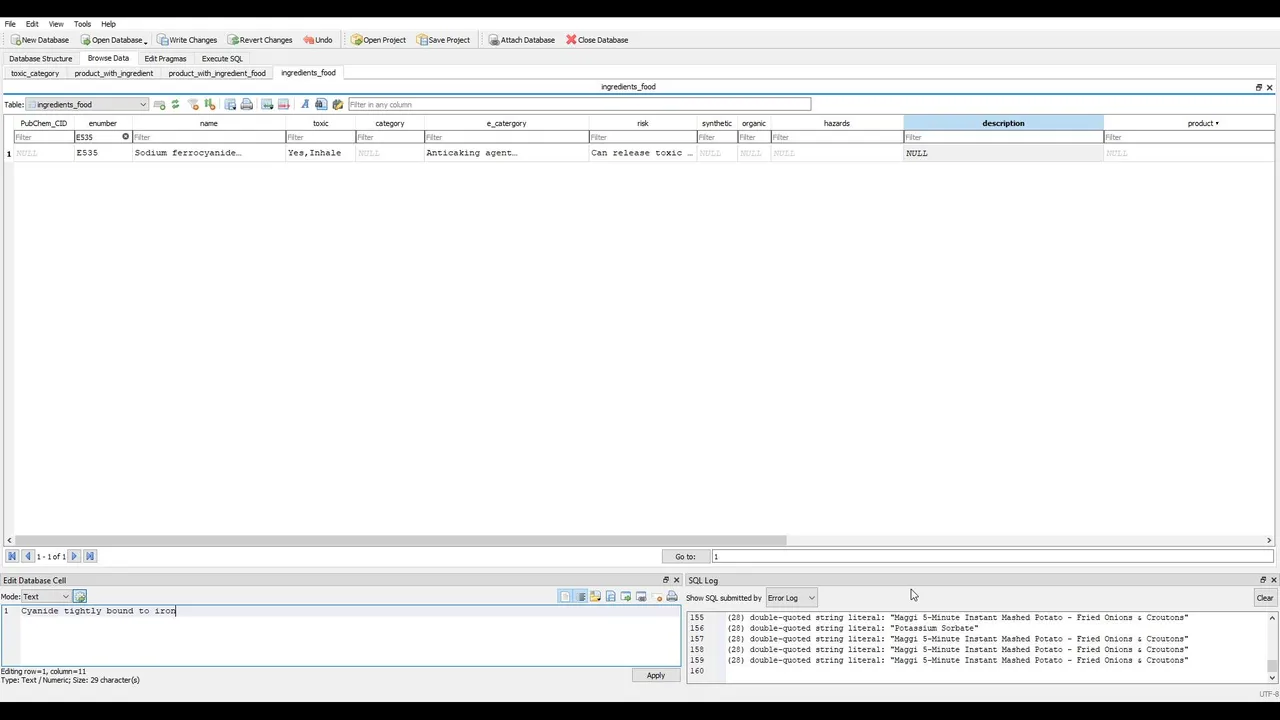The image size is (1280, 720).
Task: Select the product_with_ingredient_food table tab
Action: 217,73
